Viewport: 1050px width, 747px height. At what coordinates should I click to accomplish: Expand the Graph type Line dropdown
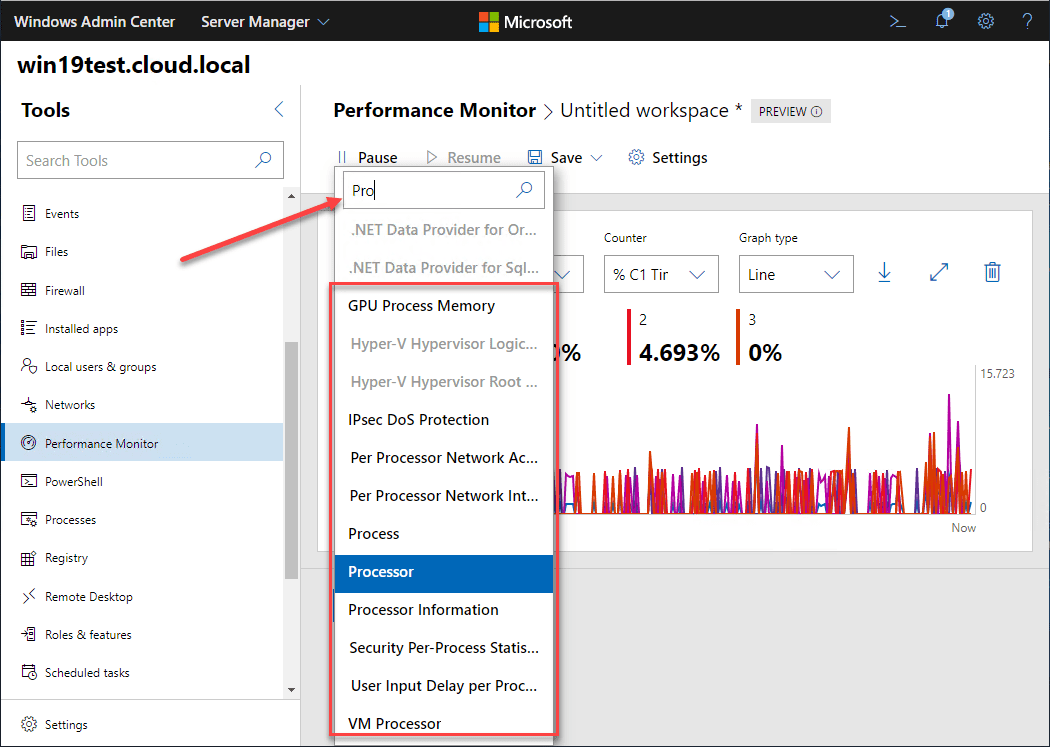coord(795,274)
